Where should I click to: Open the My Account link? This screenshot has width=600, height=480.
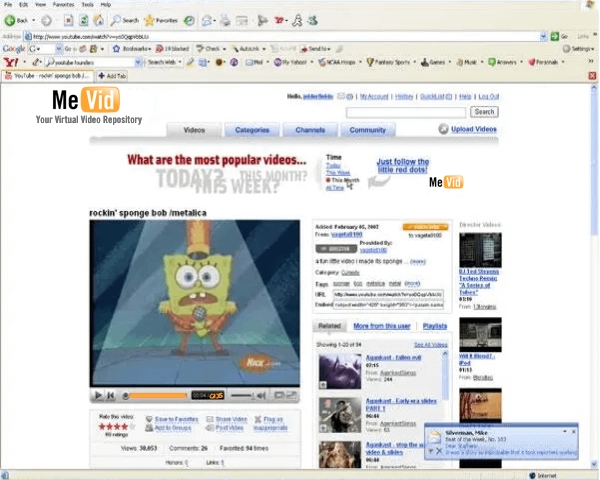[374, 96]
